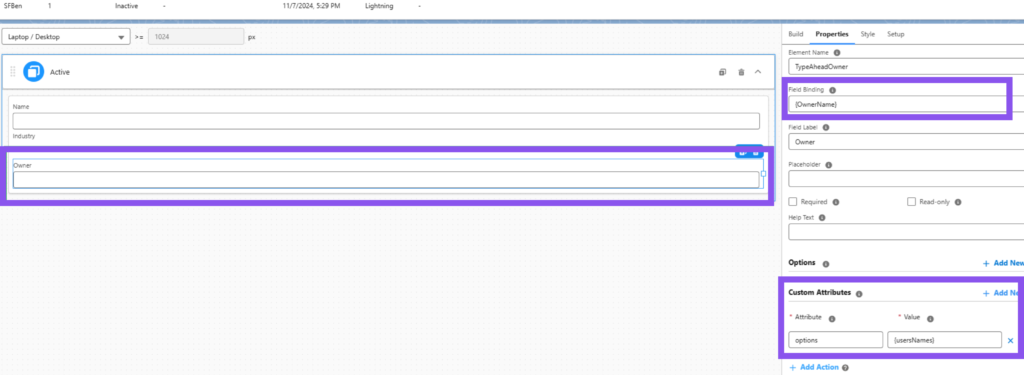Click the Name input field
1024x375 pixels.
pyautogui.click(x=386, y=121)
